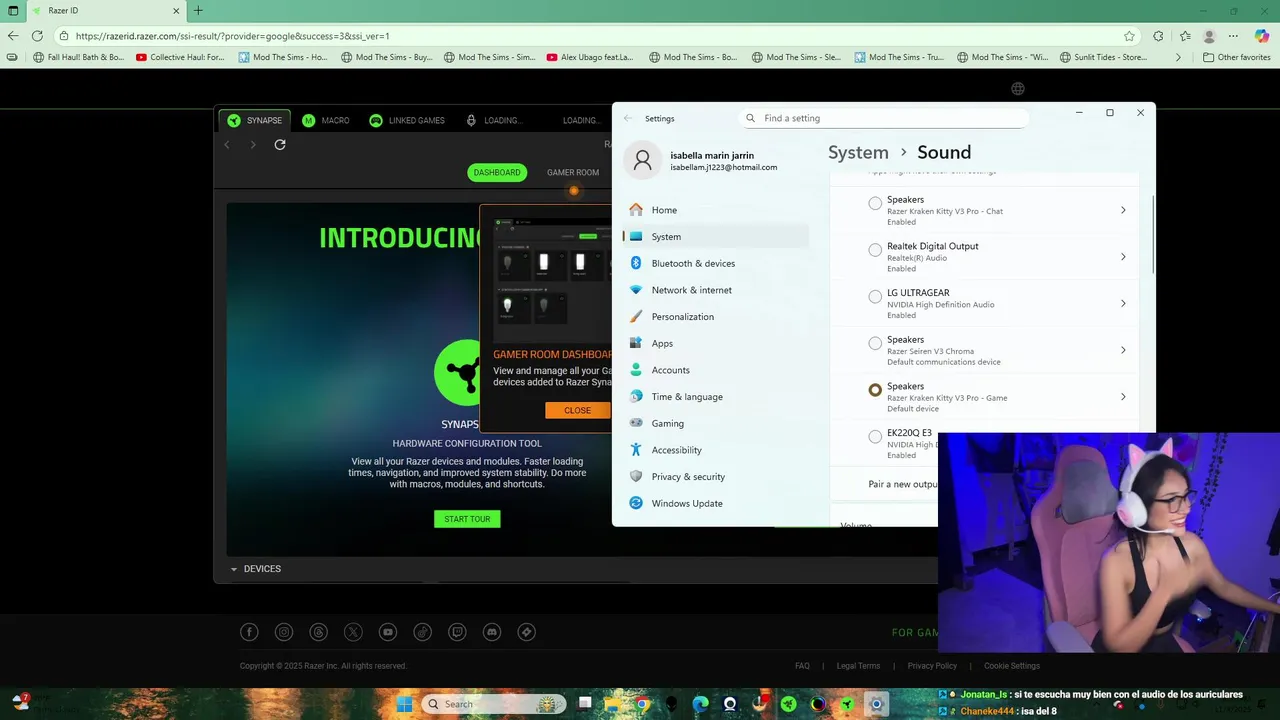Select Realtek Digital Output as output device

[875, 250]
